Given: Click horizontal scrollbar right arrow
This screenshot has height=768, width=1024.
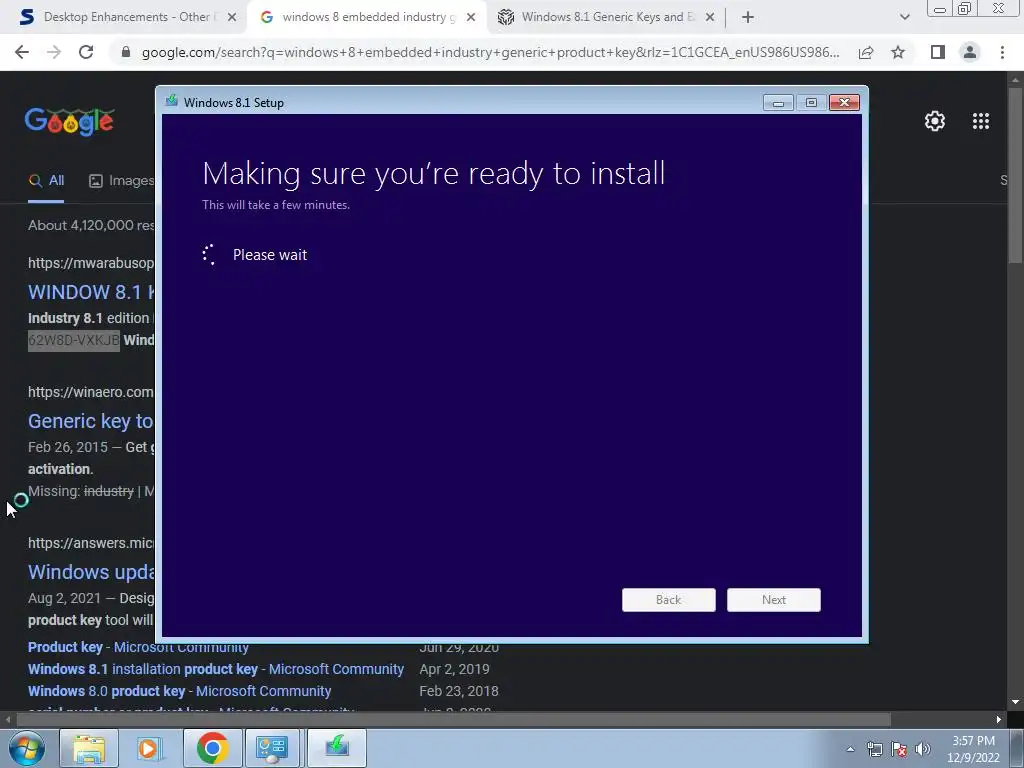Looking at the screenshot, I should [999, 720].
